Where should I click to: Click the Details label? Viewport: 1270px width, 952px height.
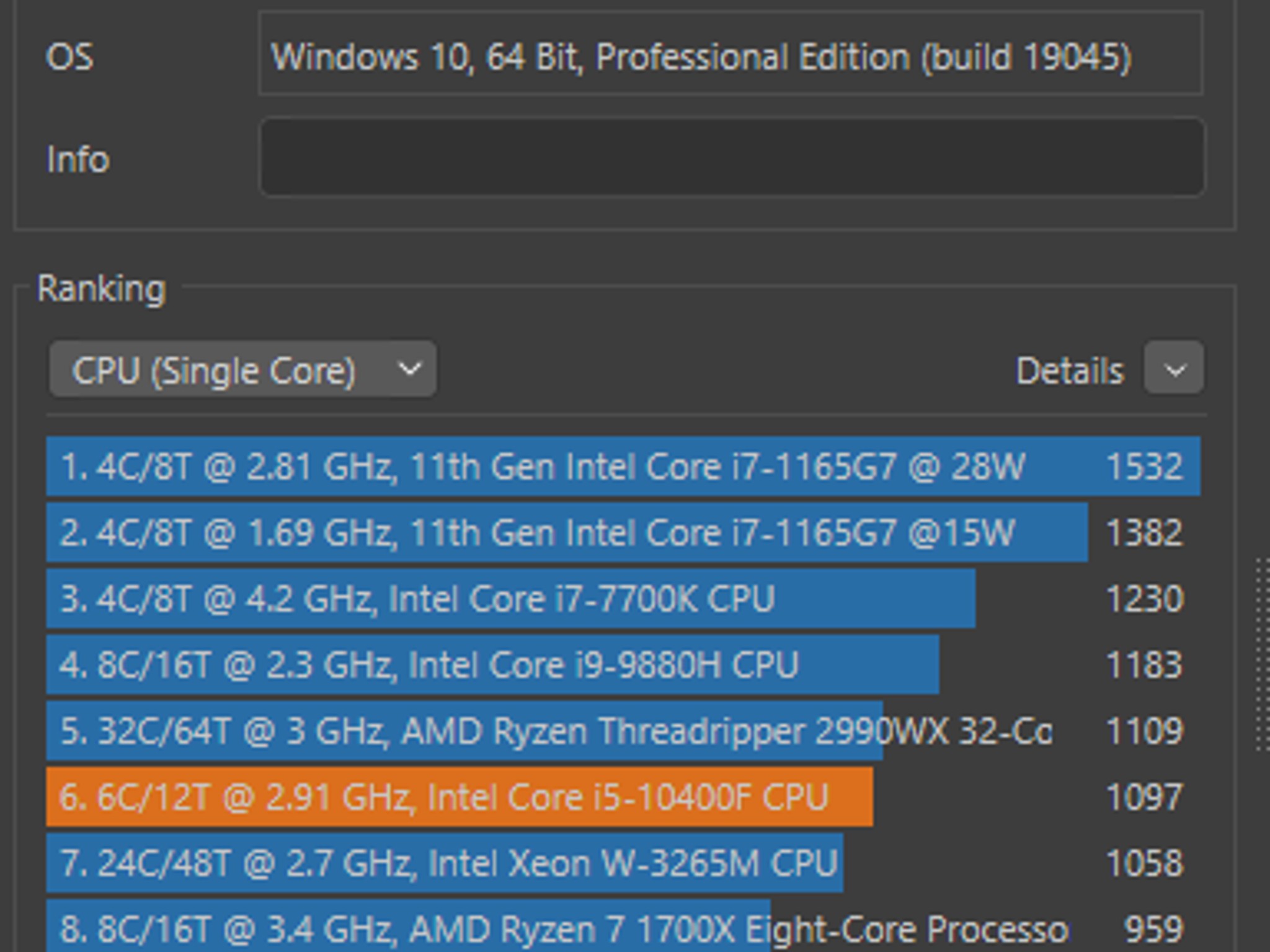pyautogui.click(x=1070, y=370)
